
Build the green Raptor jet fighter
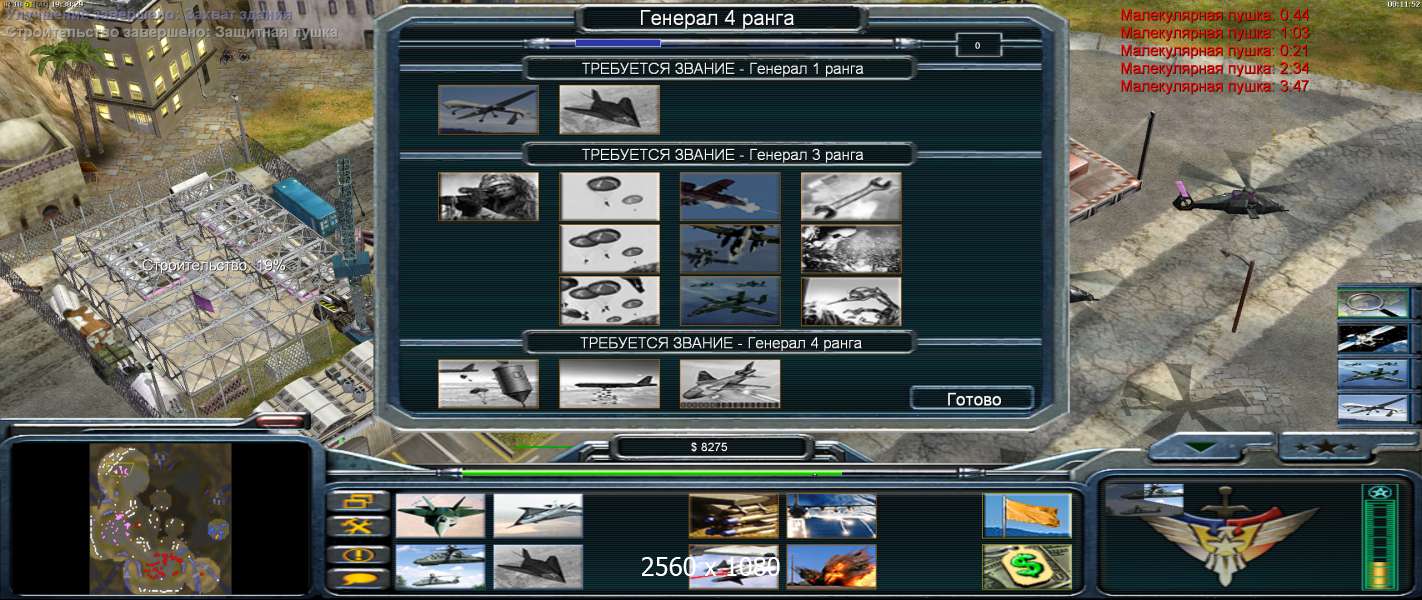click(x=440, y=516)
